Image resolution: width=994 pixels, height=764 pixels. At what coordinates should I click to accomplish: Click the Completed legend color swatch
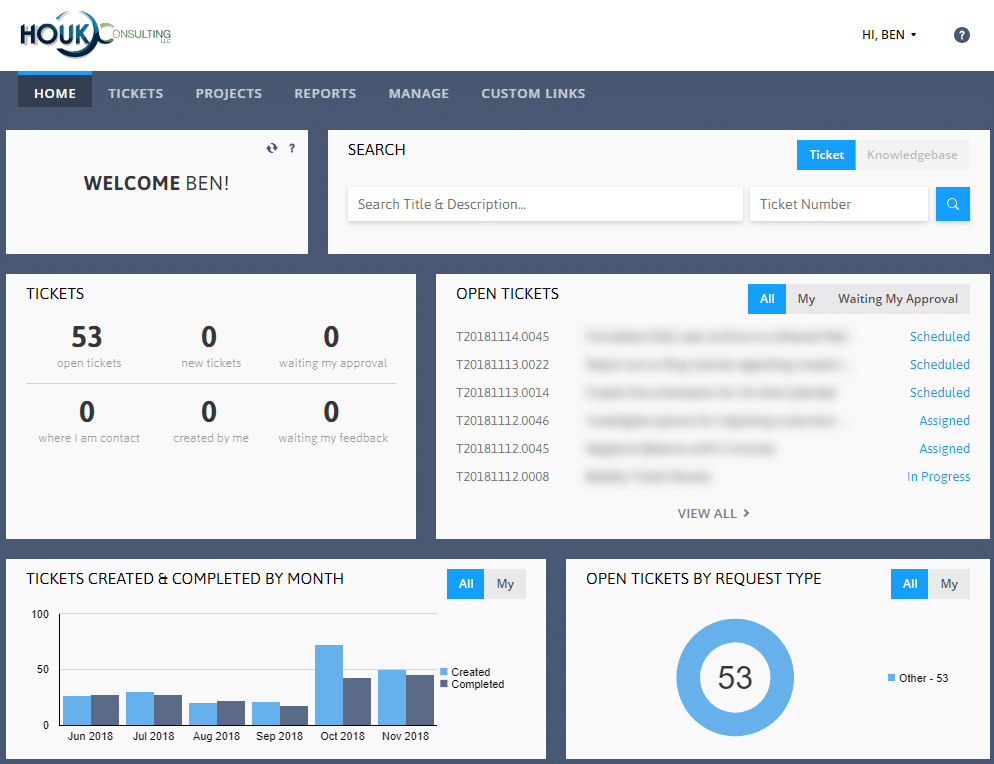444,684
